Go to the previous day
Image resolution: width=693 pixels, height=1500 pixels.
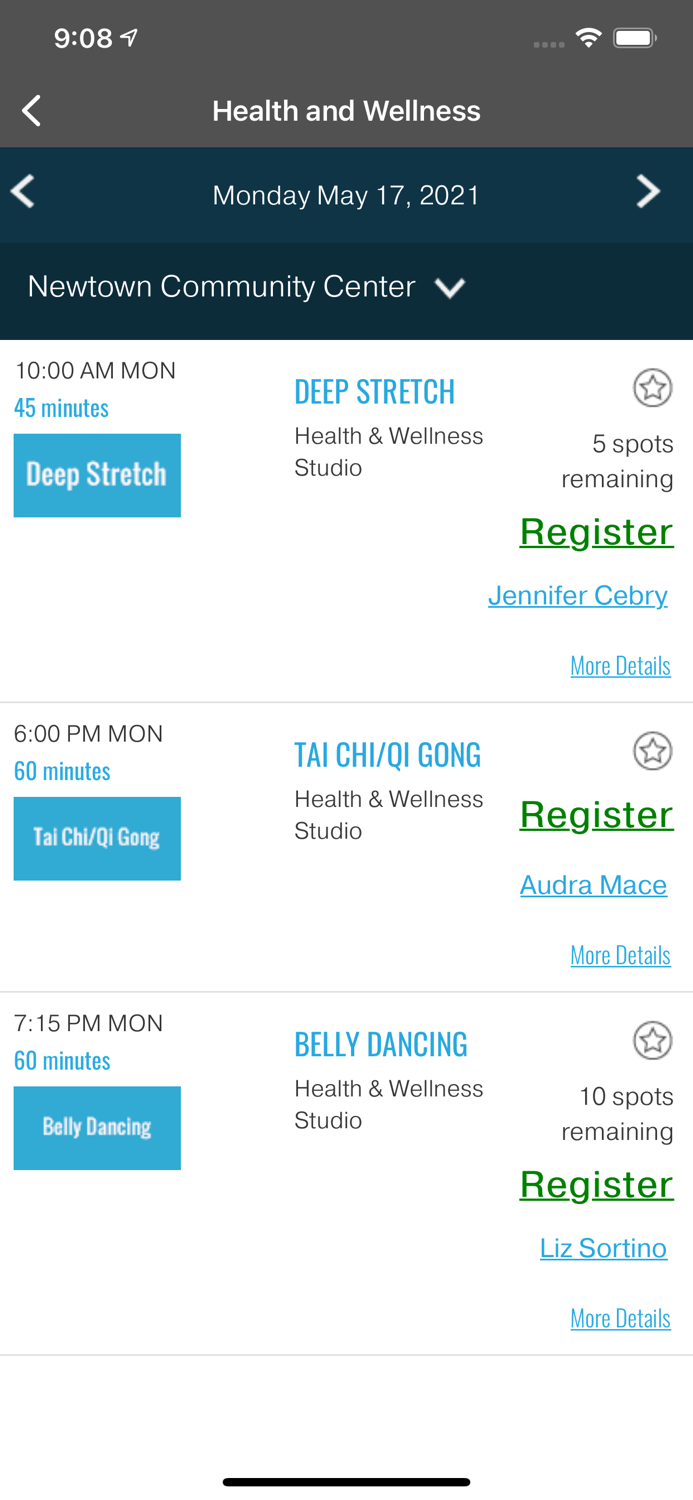pos(24,192)
